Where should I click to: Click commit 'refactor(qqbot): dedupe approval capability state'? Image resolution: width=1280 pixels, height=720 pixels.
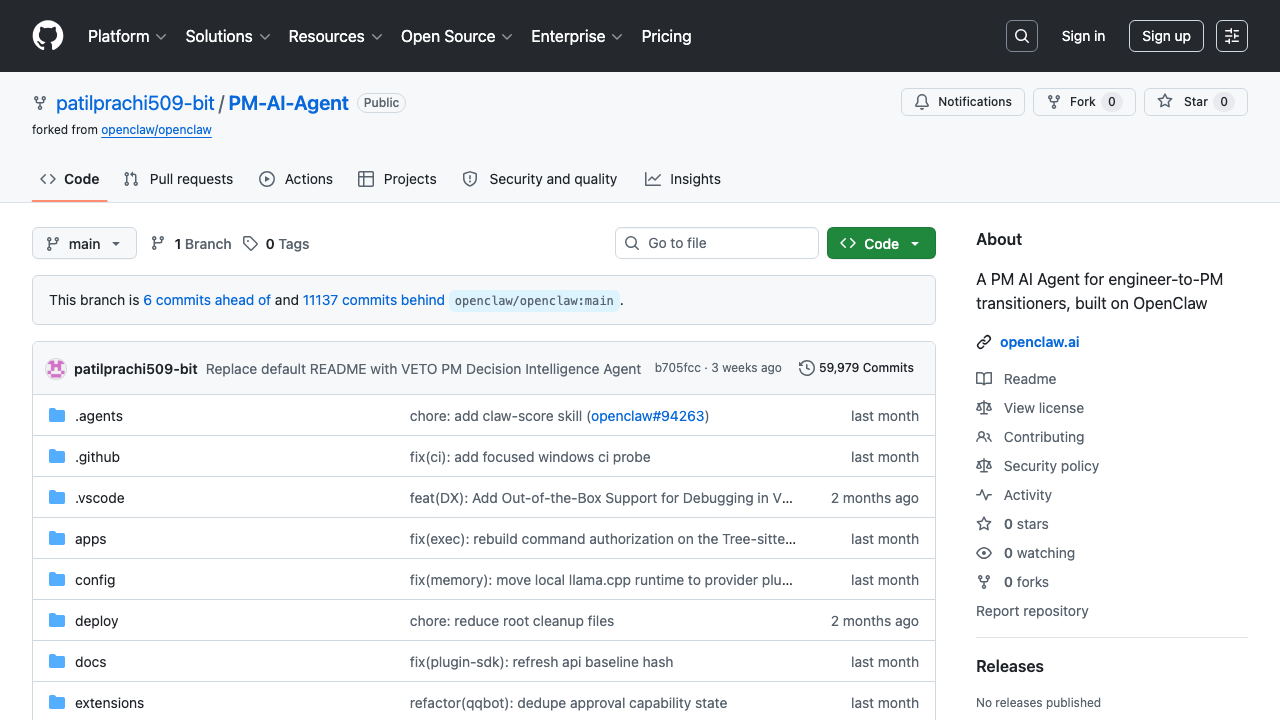tap(568, 703)
